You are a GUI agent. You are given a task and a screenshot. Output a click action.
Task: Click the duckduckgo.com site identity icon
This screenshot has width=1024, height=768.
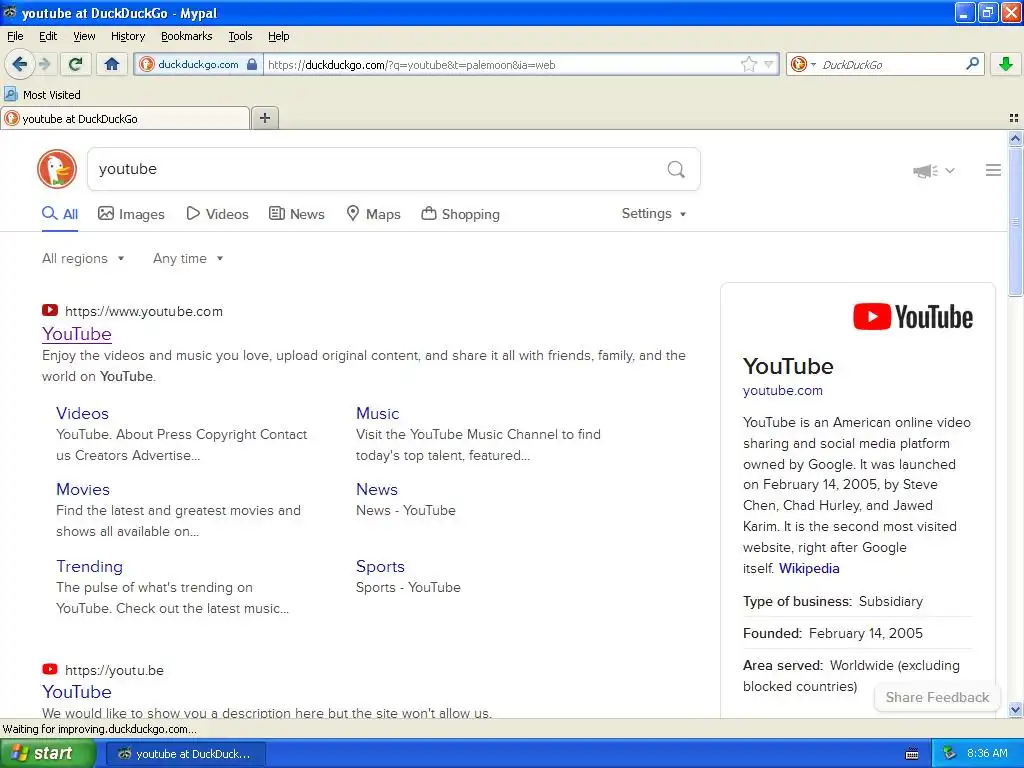point(147,64)
